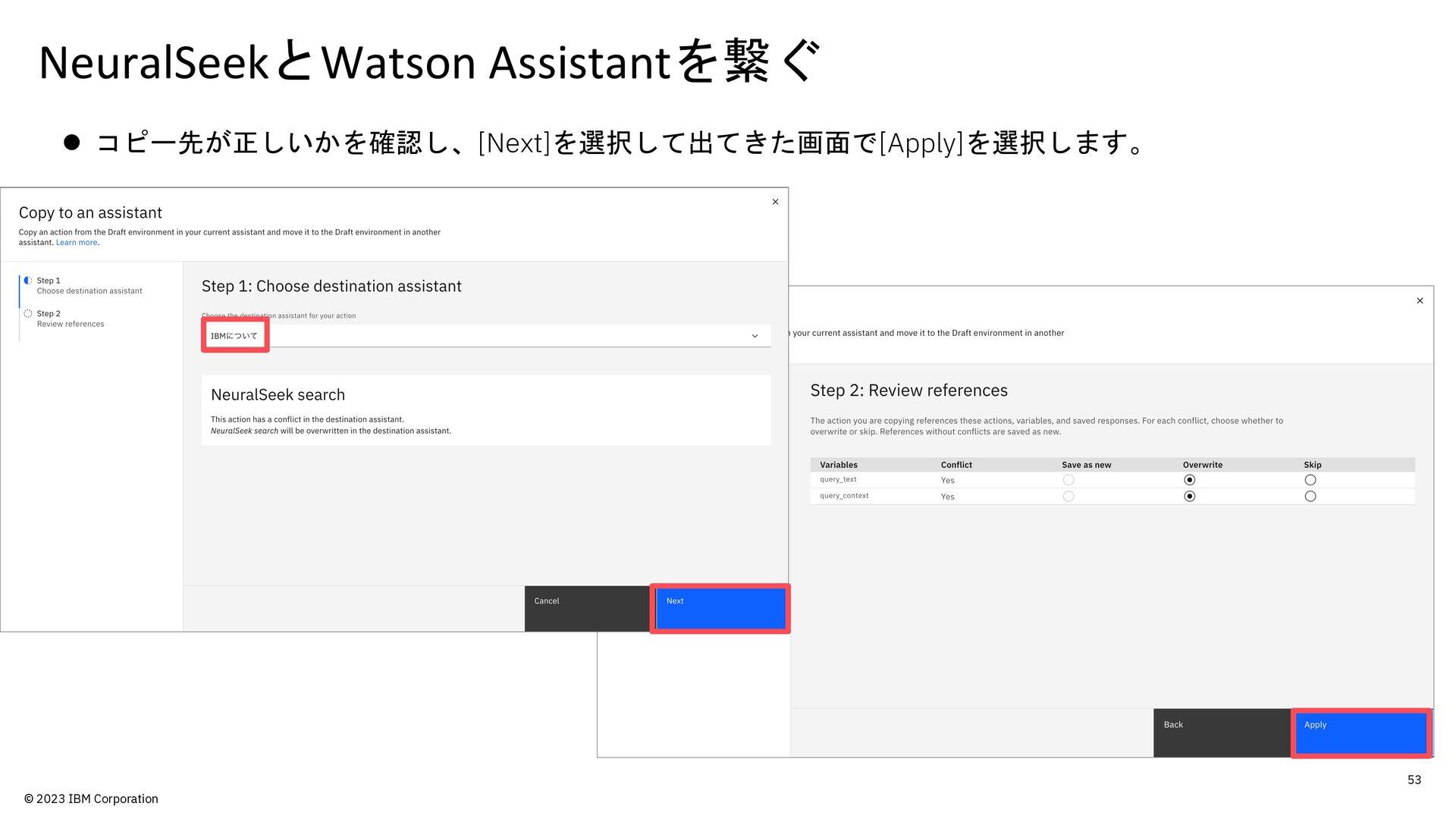The width and height of the screenshot is (1456, 819).
Task: Click the Overwrite column header
Action: [1203, 465]
